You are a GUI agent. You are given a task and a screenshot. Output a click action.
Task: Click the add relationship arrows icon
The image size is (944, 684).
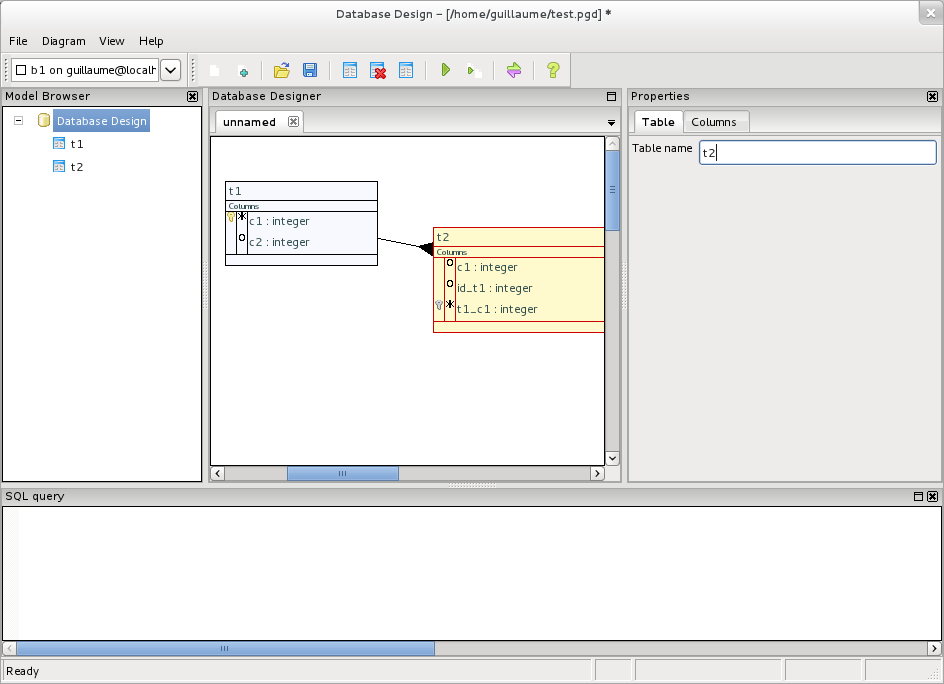click(514, 70)
